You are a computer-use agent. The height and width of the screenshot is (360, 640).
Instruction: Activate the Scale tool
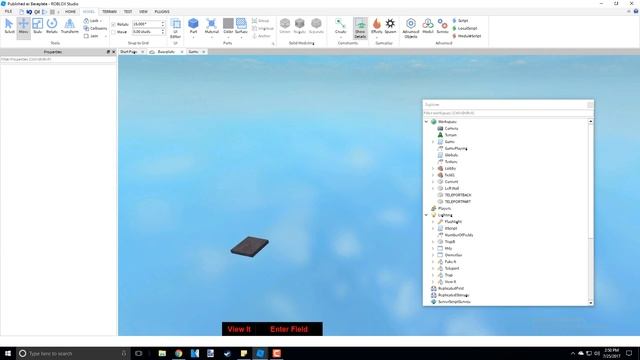point(38,26)
